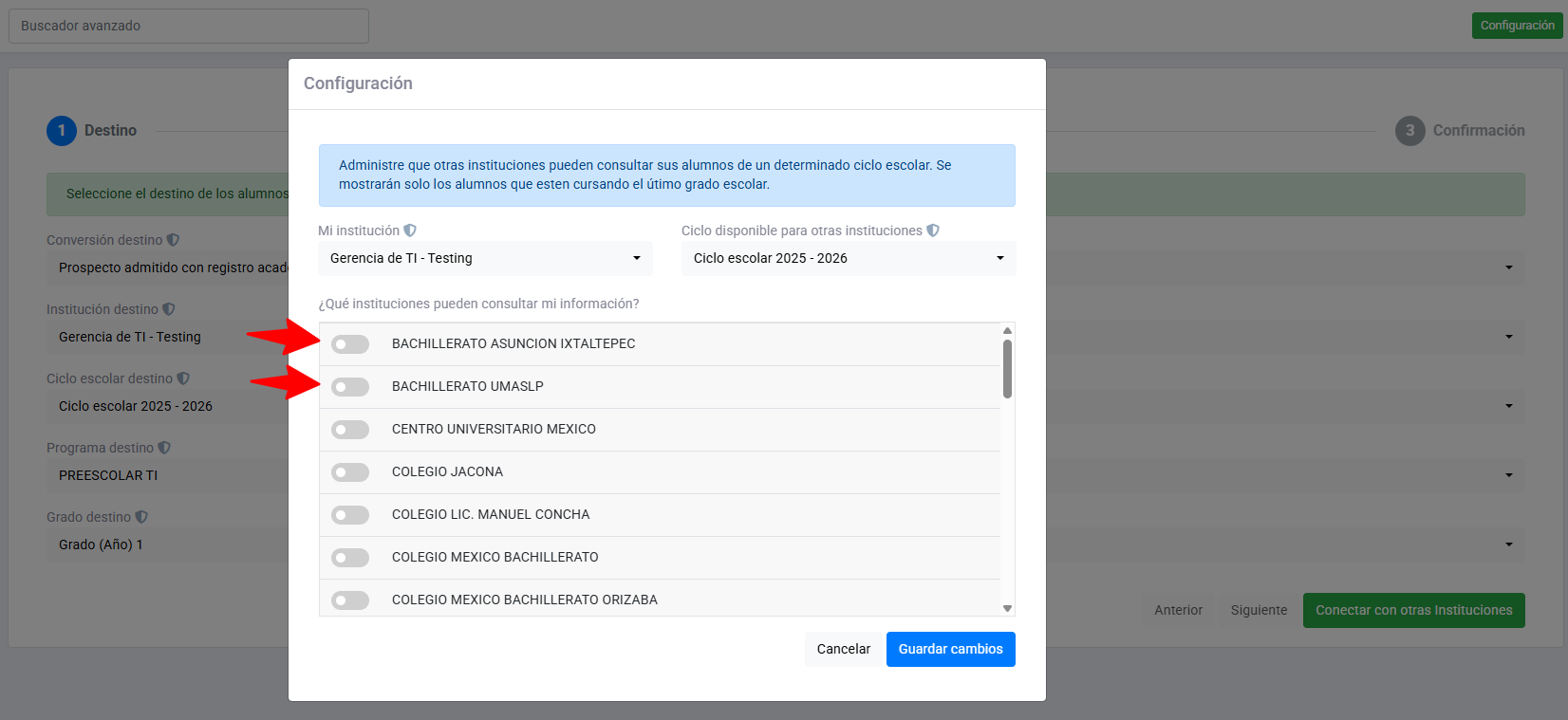Click step 3 Confirmación circle icon

pos(1409,131)
